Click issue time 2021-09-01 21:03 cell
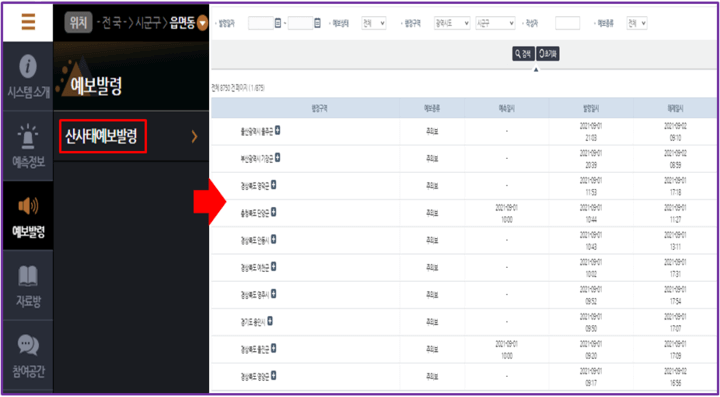720x397 pixels. tap(590, 131)
